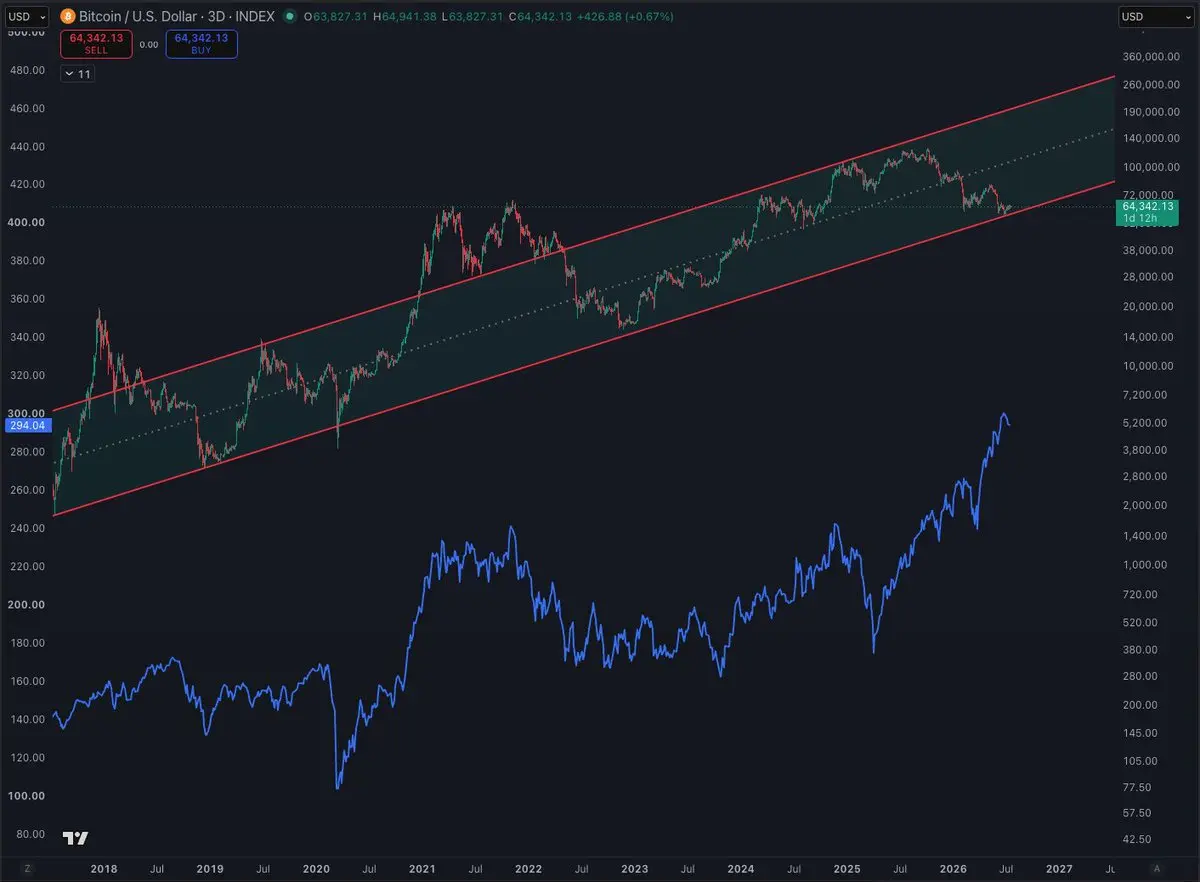Open USD currency dropdown beside the Bitcoin title
The width and height of the screenshot is (1200, 882).
(x=27, y=17)
